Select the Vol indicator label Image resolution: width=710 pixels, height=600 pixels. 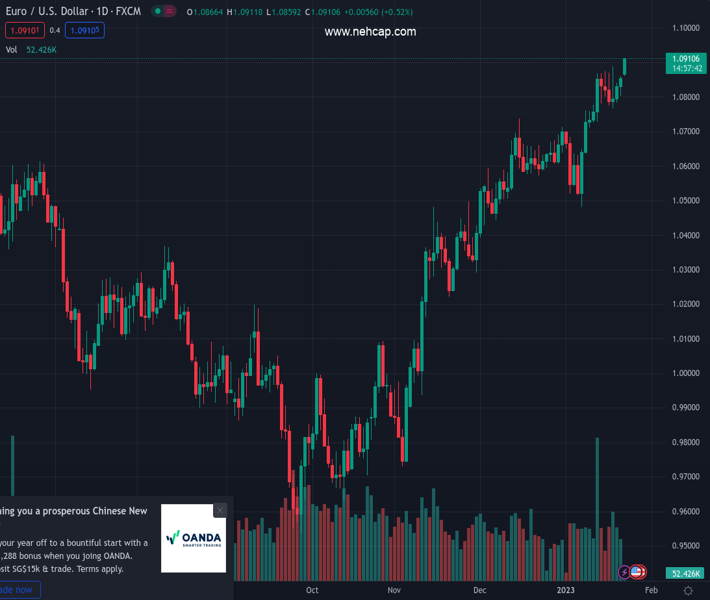coord(11,50)
